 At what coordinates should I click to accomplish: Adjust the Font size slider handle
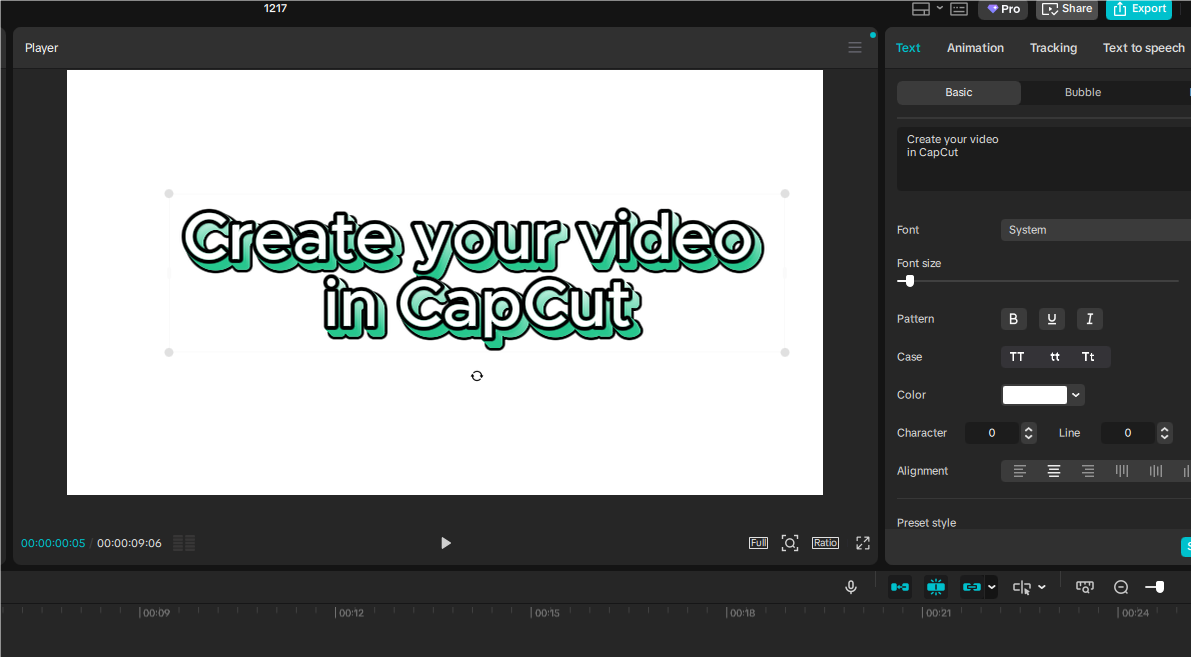[x=907, y=281]
